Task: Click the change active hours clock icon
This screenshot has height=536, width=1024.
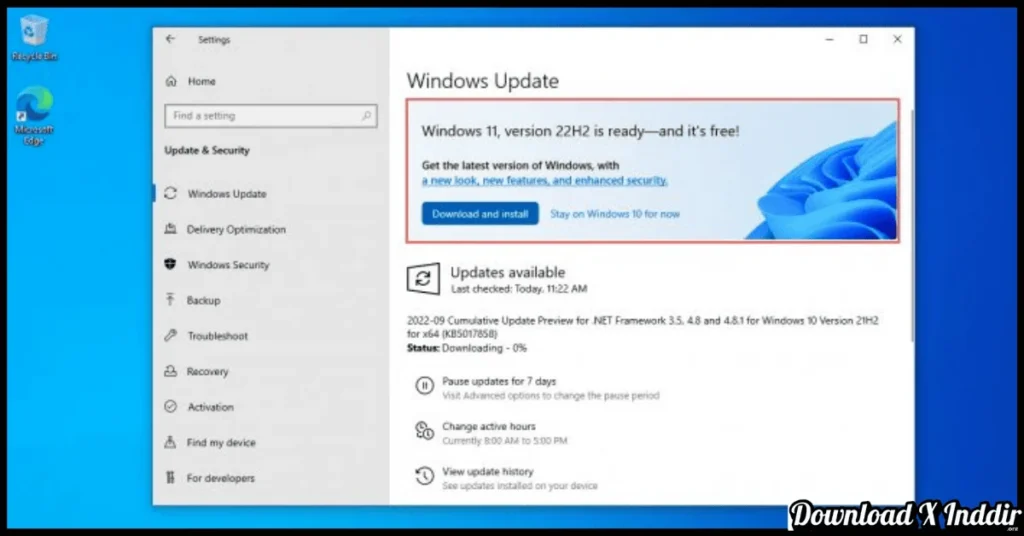Action: click(x=424, y=430)
